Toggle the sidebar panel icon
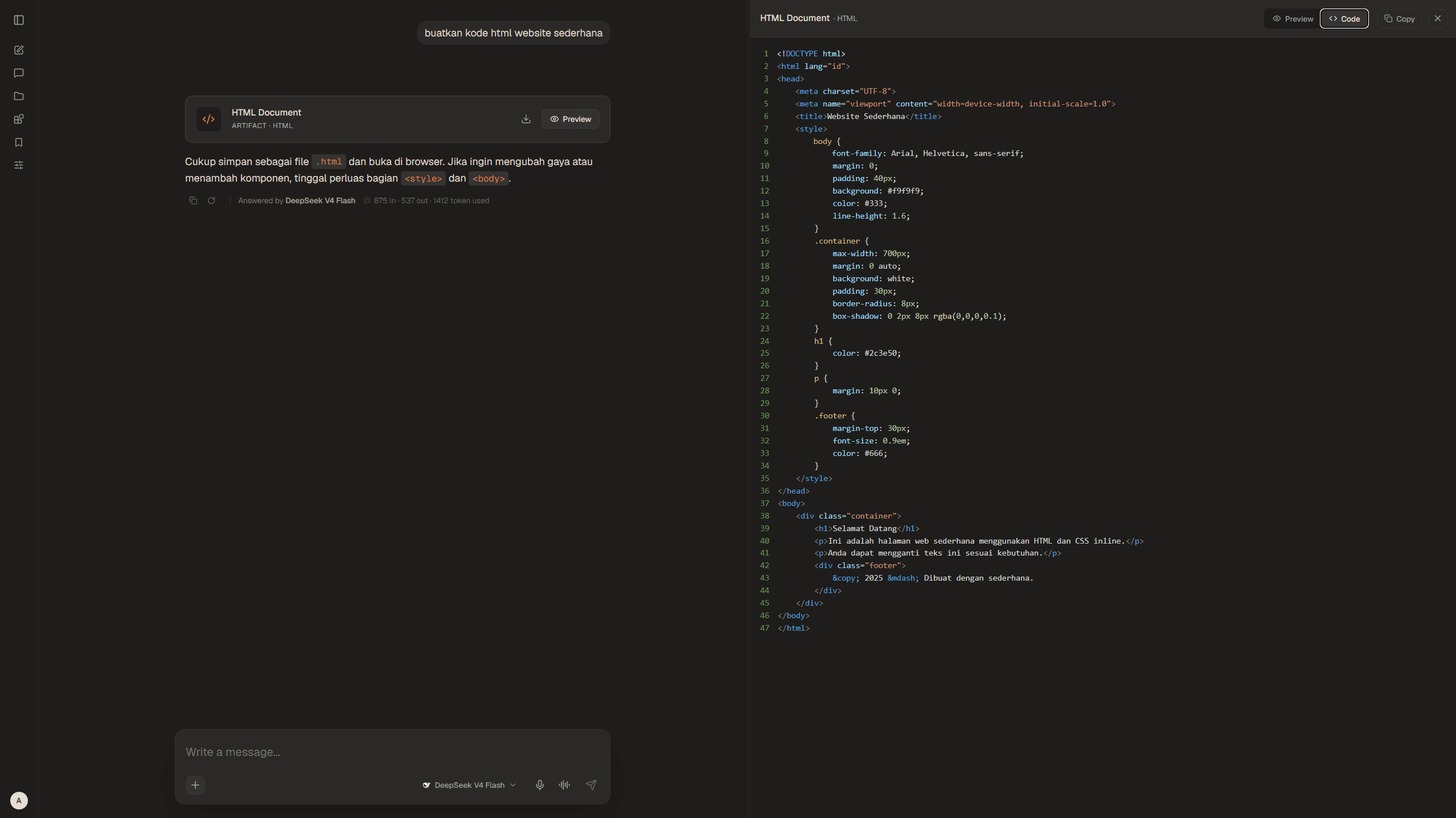 pos(19,20)
